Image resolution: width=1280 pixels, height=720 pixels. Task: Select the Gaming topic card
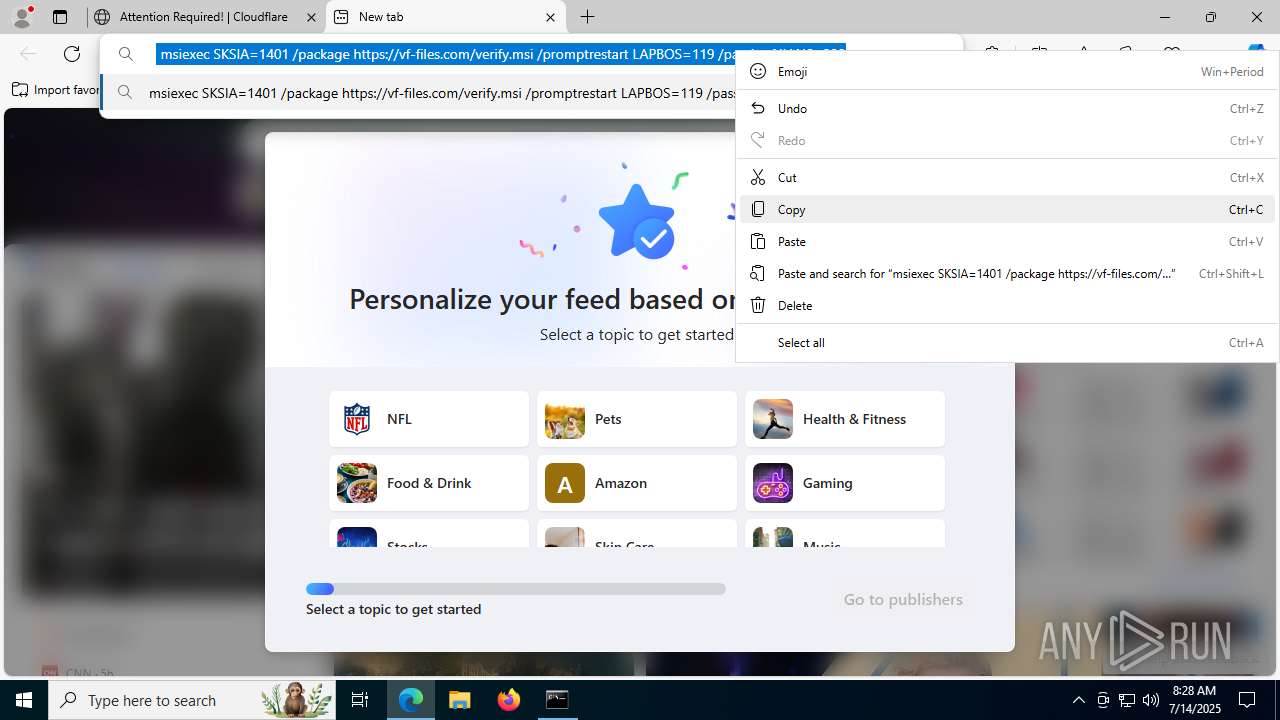845,483
